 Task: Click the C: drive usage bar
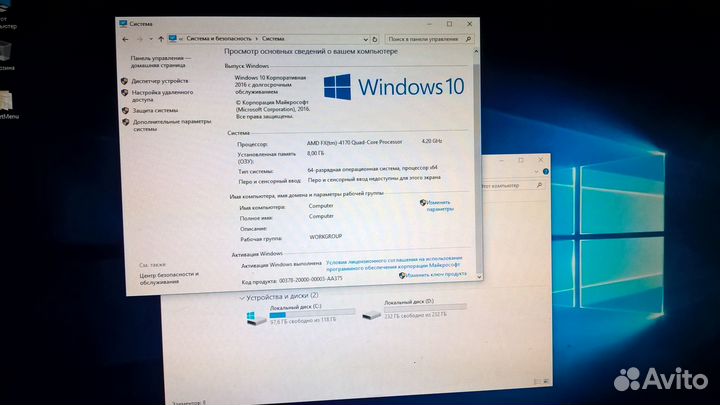[x=312, y=314]
